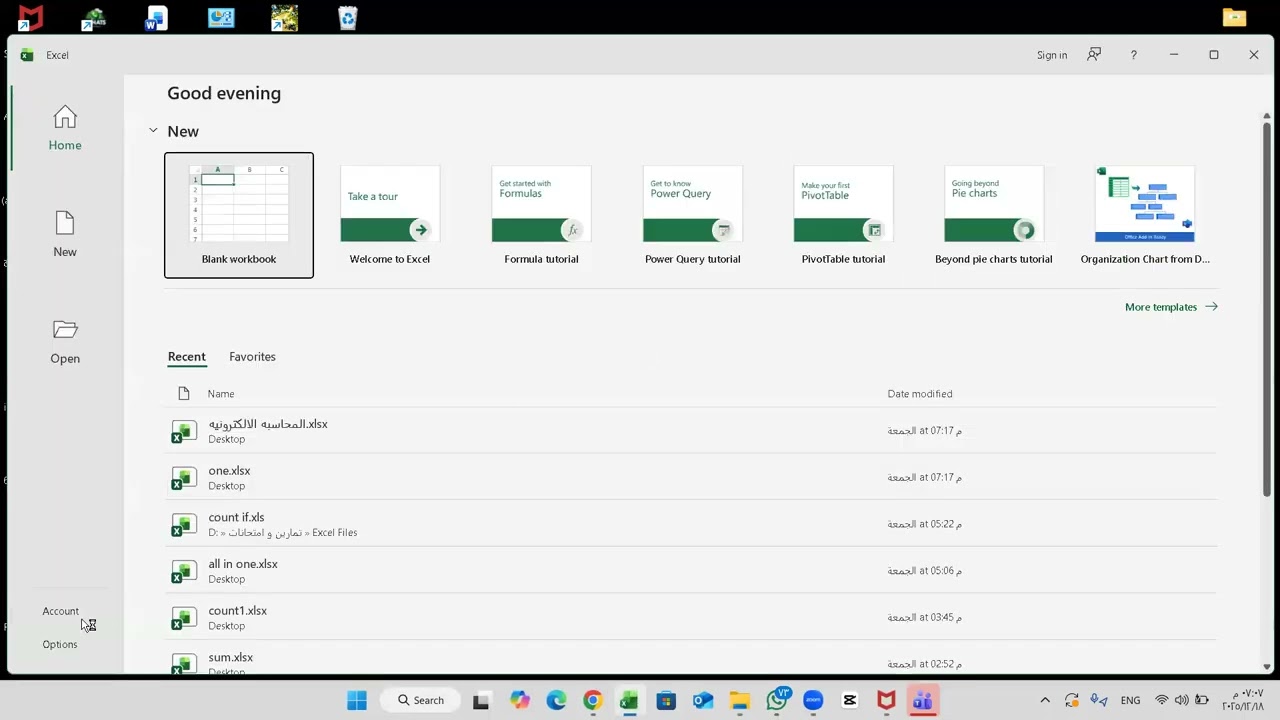Open the Recycle Bin on the desktop
This screenshot has width=1280, height=720.
coord(347,18)
